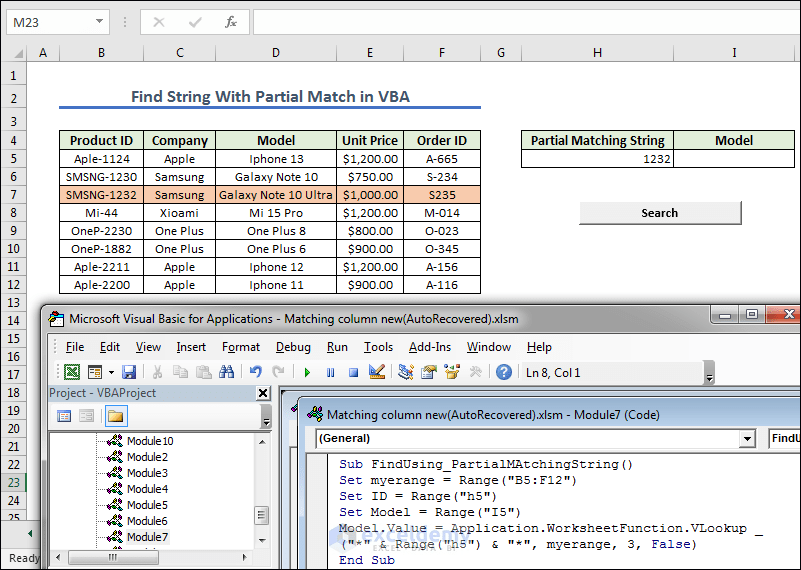Click cell H5 containing 1232

597,159
